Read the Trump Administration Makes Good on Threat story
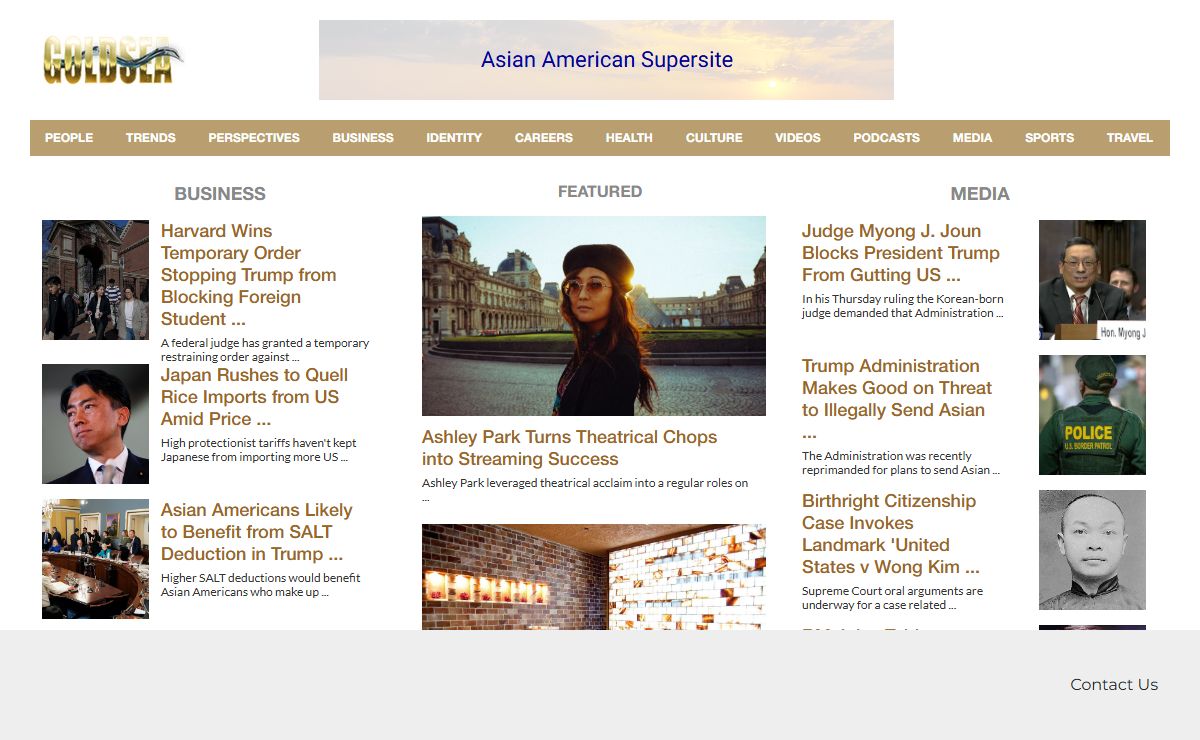The width and height of the screenshot is (1200, 740). pyautogui.click(x=897, y=399)
